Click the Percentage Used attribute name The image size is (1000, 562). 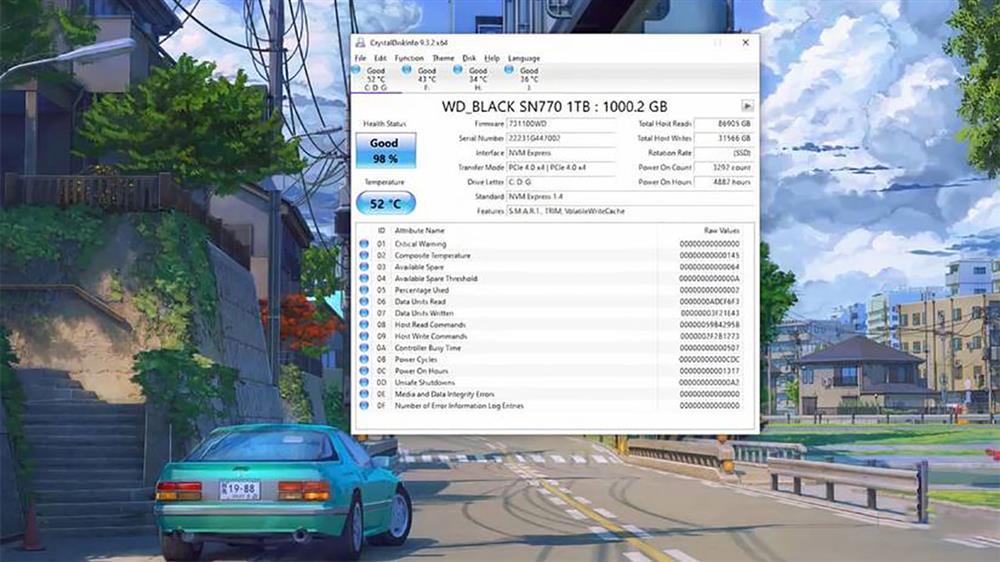pyautogui.click(x=422, y=290)
